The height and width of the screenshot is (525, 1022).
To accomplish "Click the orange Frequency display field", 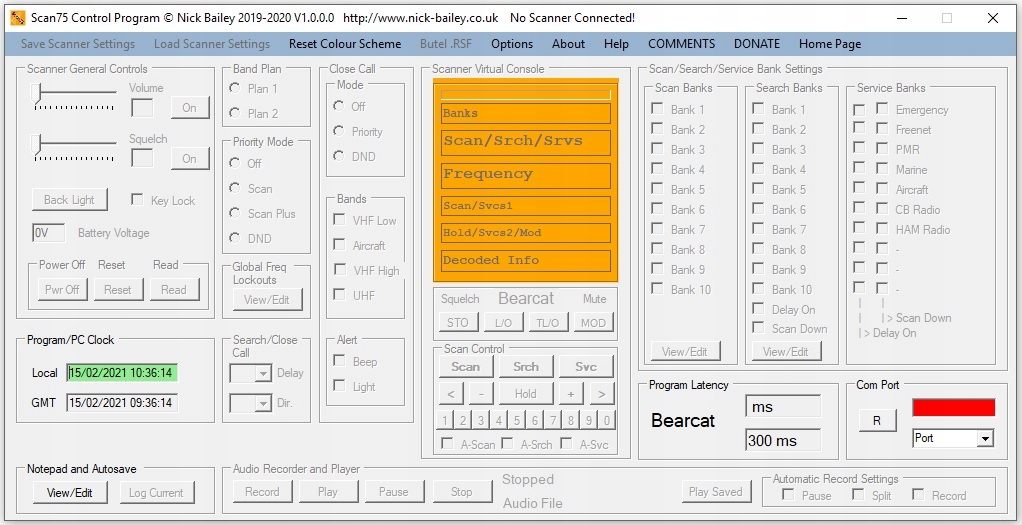I will 526,175.
